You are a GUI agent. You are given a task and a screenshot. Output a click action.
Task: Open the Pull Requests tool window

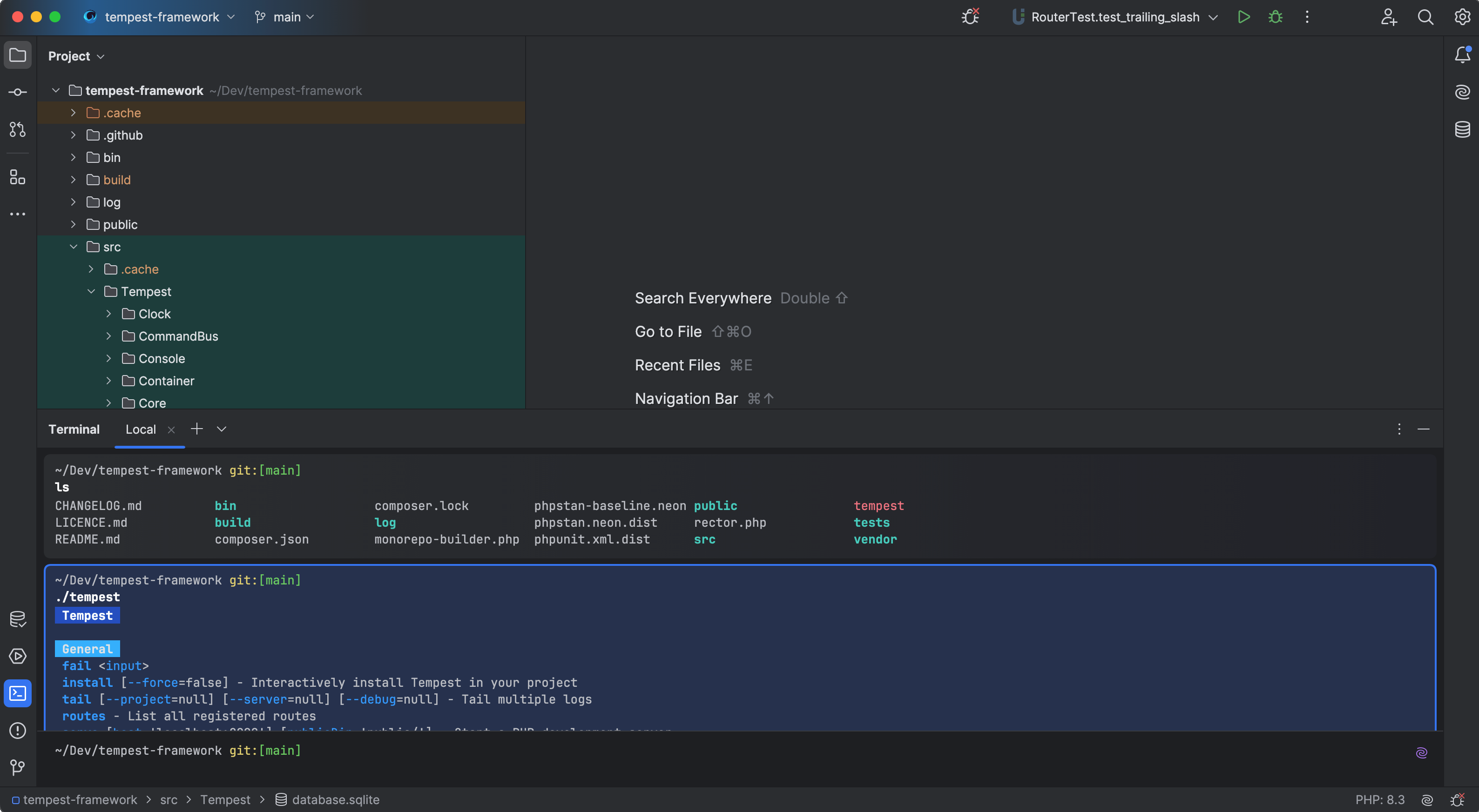[18, 130]
